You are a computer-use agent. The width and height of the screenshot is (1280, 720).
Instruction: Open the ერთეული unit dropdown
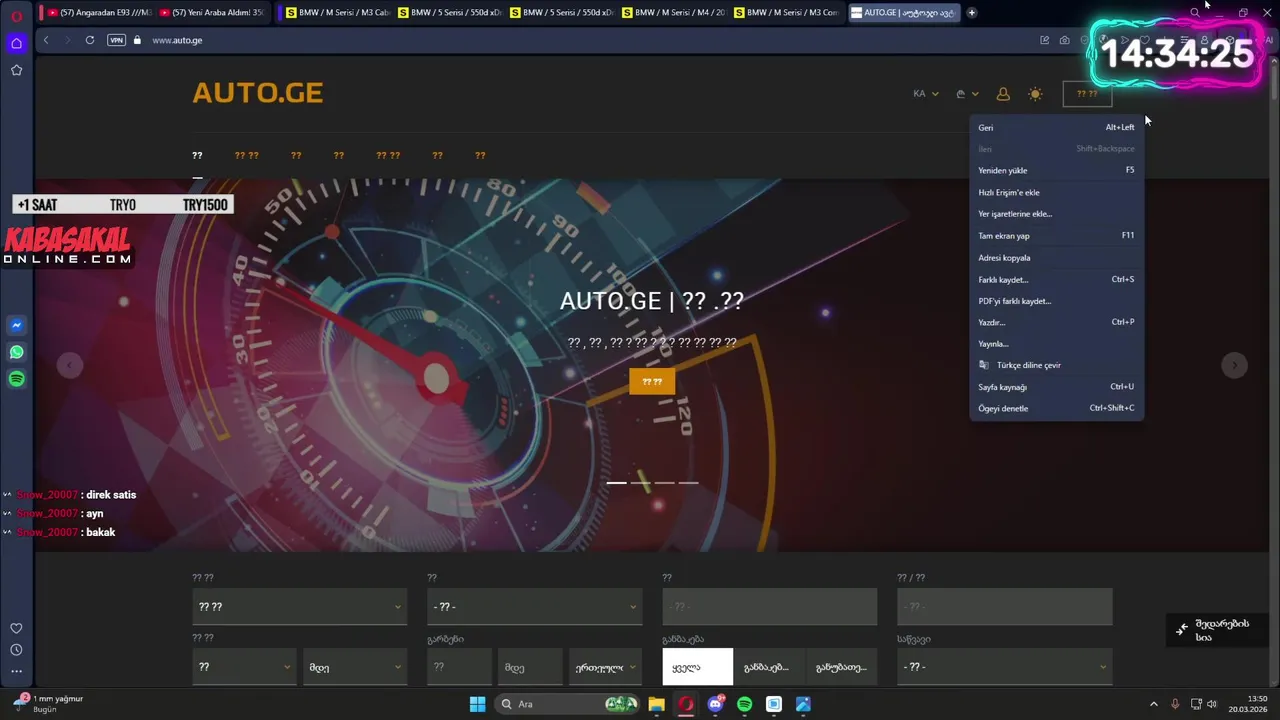(605, 667)
